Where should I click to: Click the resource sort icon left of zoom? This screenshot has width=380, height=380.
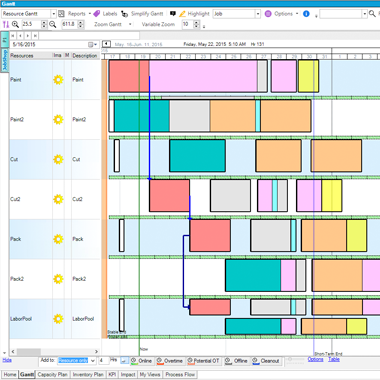click(6, 24)
